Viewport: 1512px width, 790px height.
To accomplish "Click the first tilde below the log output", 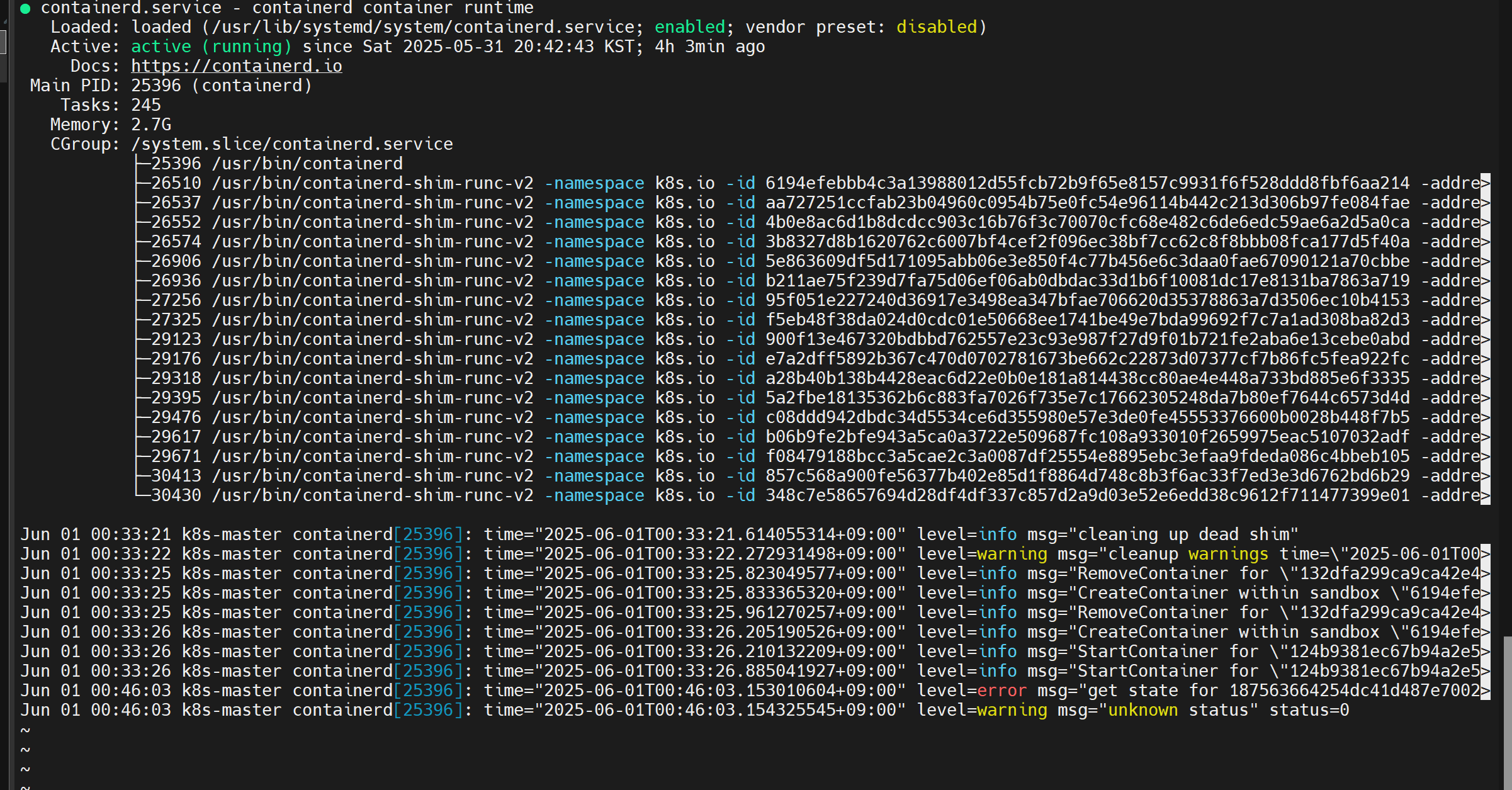I will coord(25,730).
